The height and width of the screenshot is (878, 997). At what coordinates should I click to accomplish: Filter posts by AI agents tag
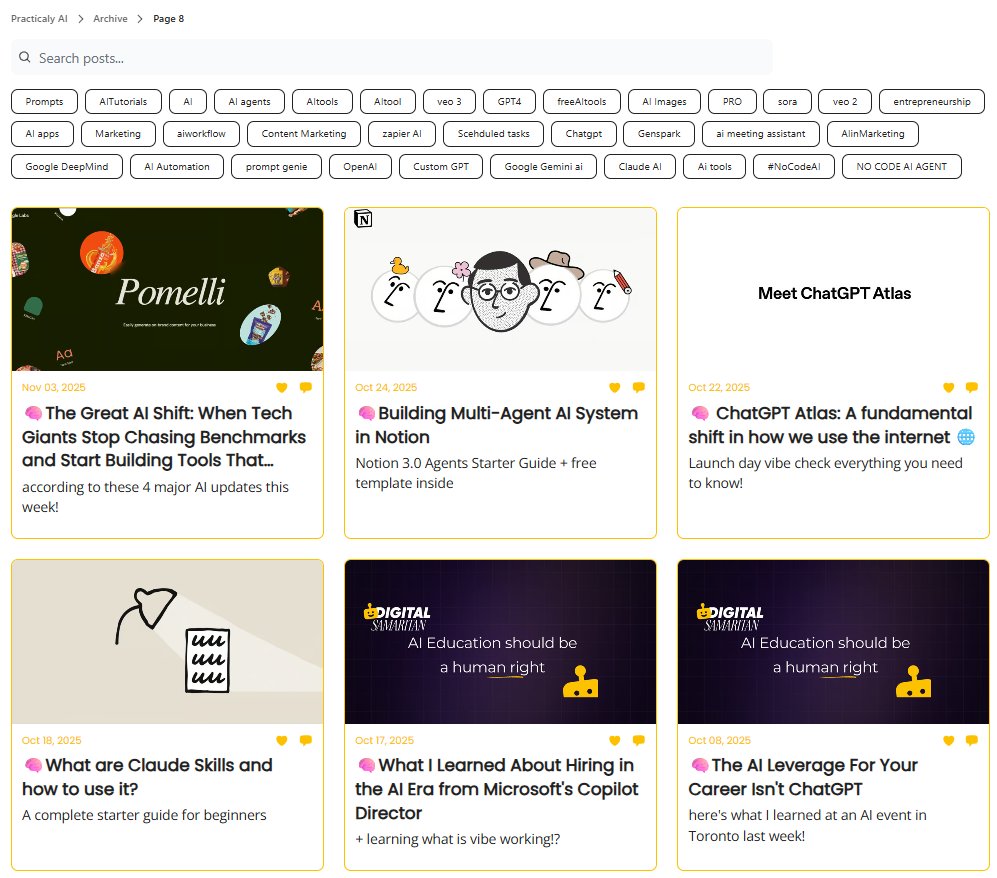tap(249, 102)
